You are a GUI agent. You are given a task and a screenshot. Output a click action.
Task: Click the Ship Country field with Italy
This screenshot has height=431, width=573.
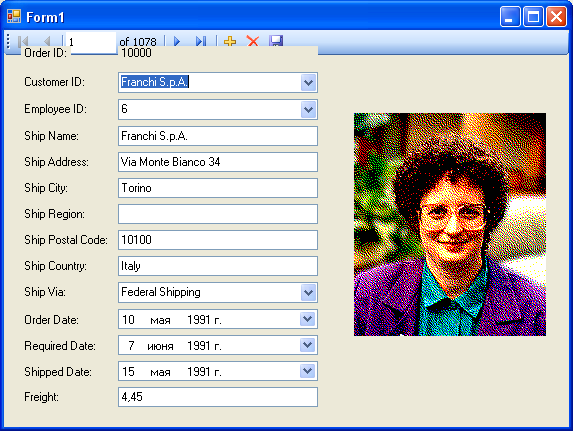pyautogui.click(x=218, y=266)
